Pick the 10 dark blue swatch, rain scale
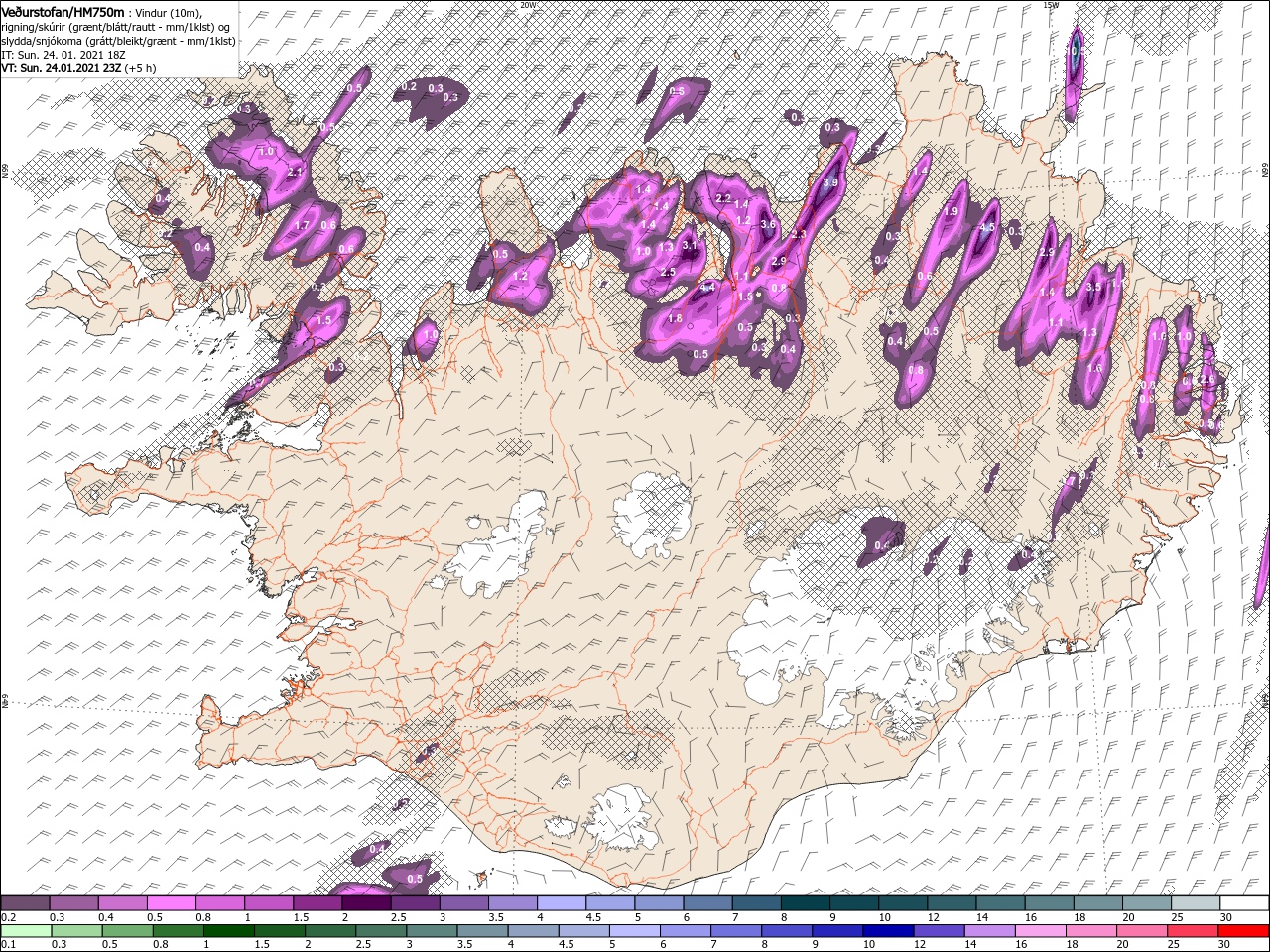Screen dimensions: 1270x952 coord(887,930)
